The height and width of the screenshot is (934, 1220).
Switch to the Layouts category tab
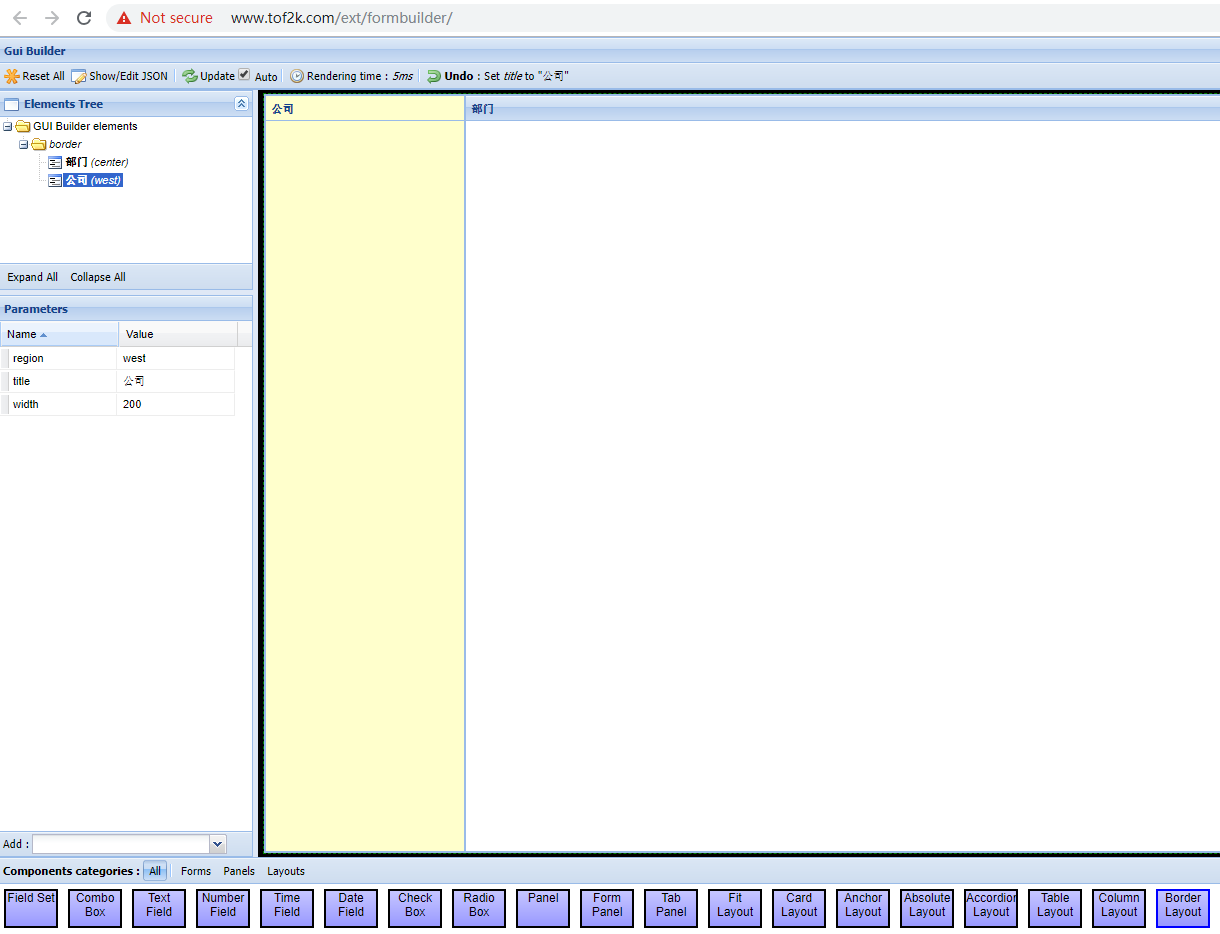coord(285,871)
